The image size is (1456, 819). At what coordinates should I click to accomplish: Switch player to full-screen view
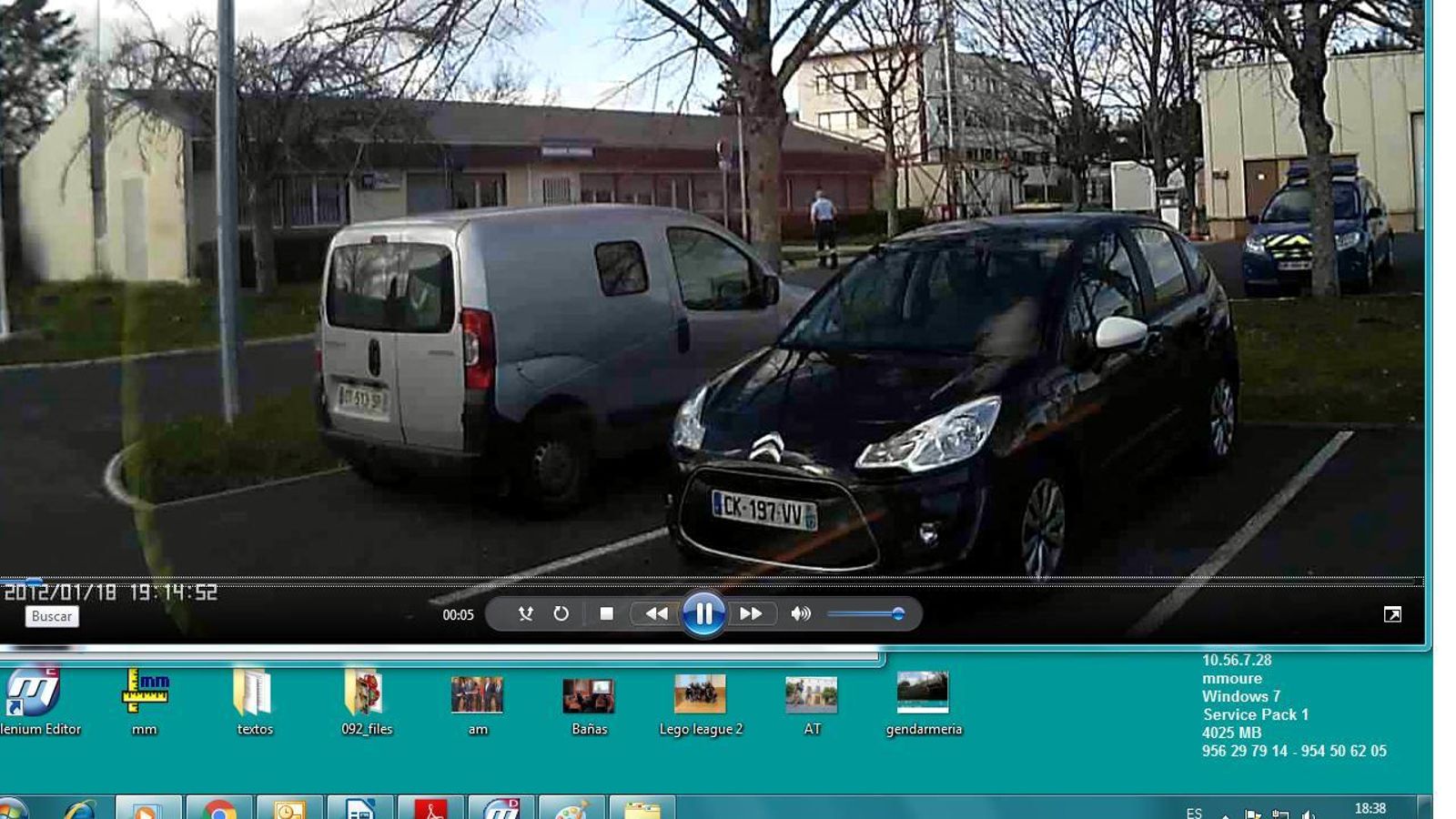pos(1391,615)
